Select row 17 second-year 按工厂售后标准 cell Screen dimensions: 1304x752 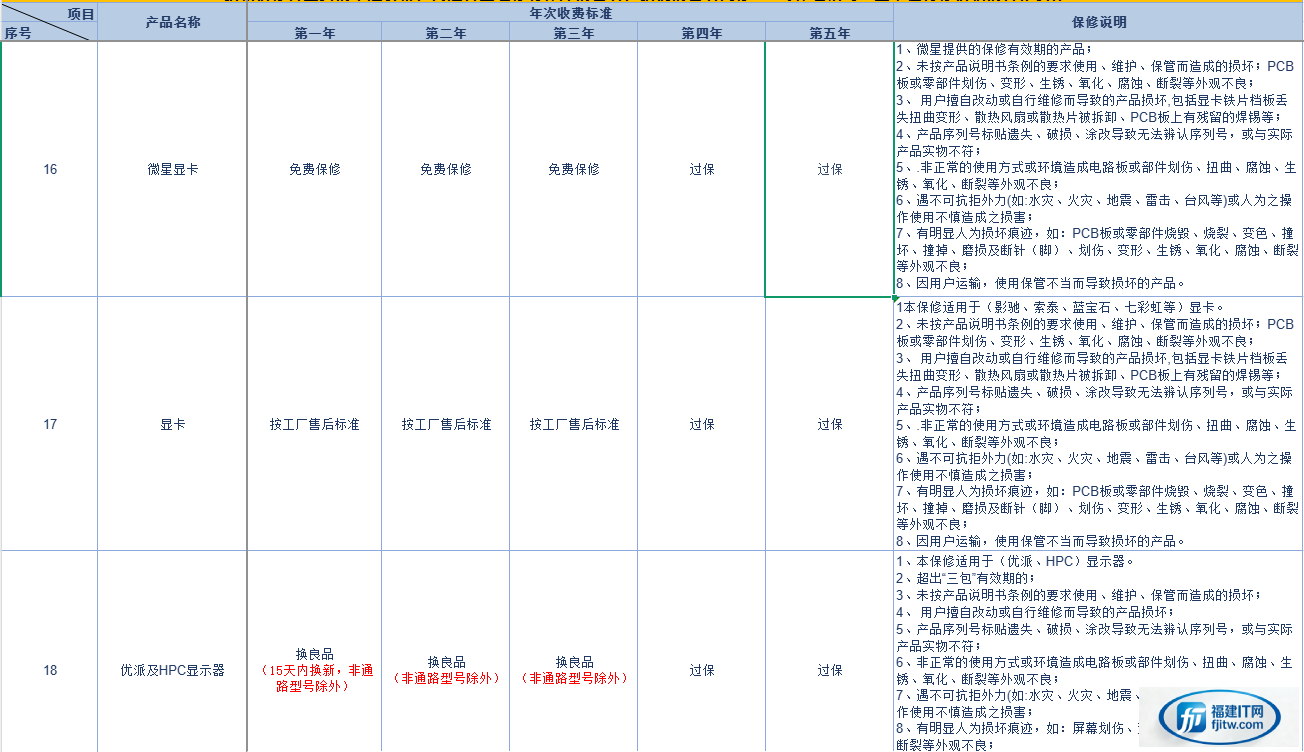(445, 424)
